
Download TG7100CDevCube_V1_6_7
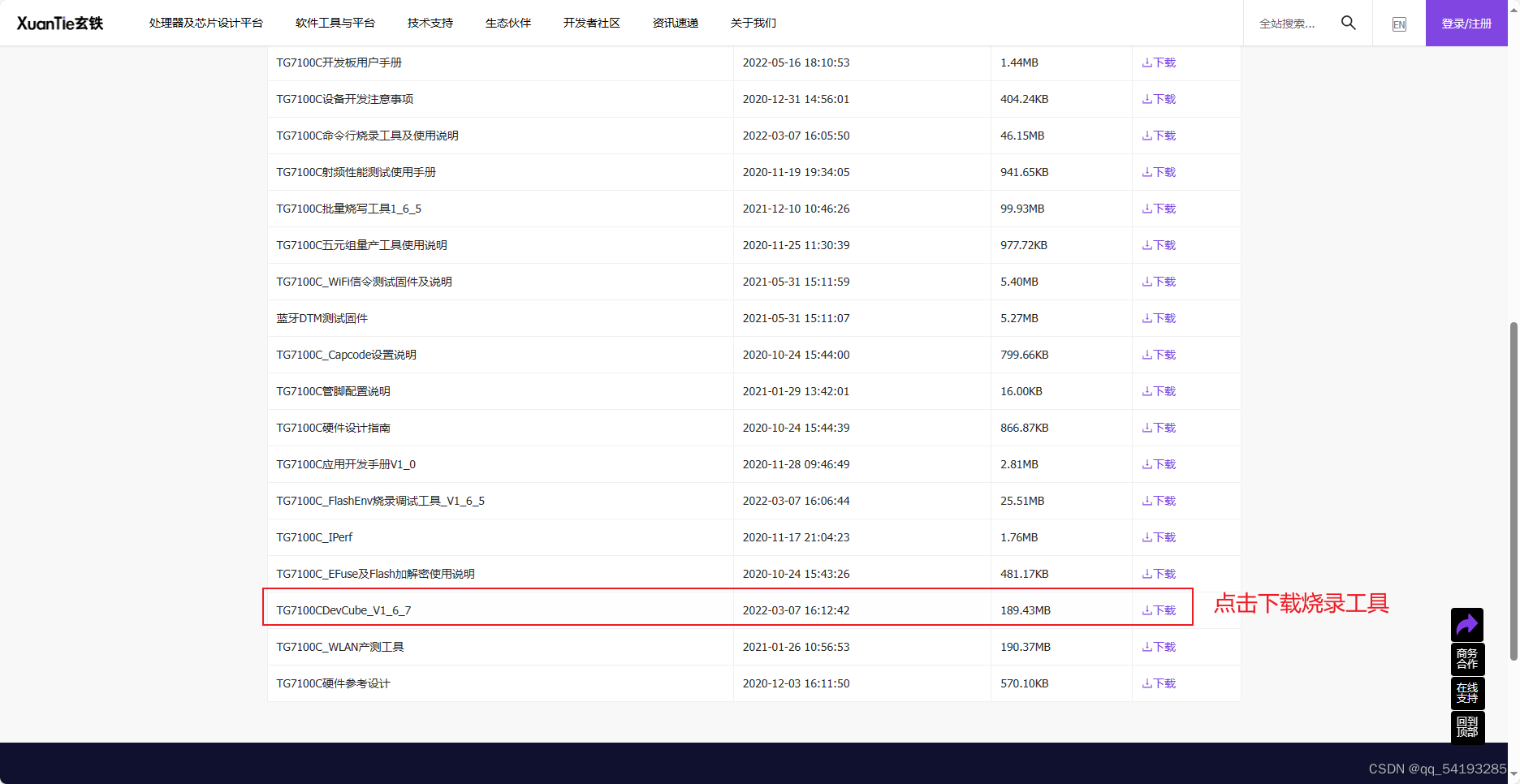(x=1159, y=610)
